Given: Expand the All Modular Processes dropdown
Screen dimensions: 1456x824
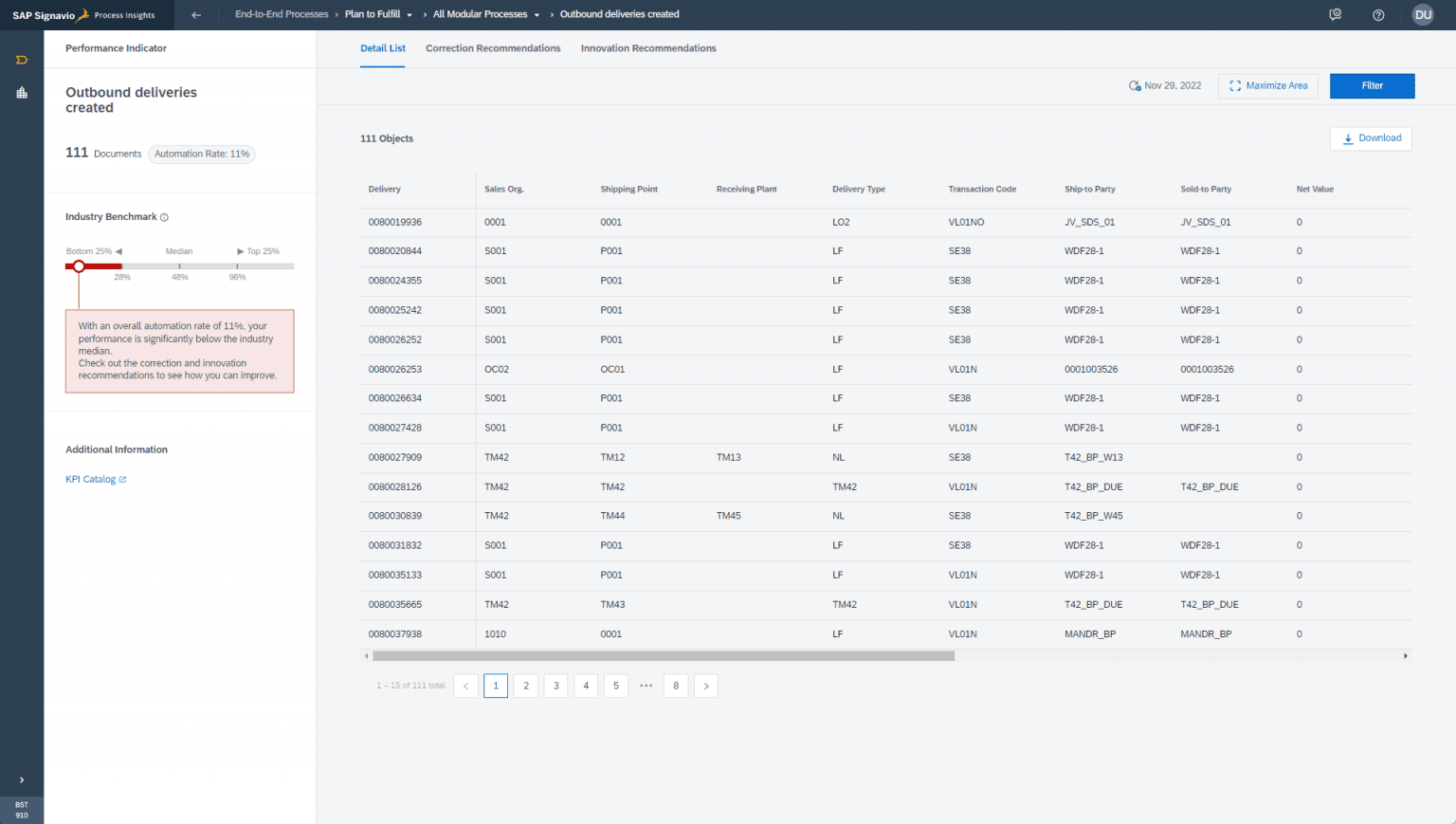Looking at the screenshot, I should [537, 14].
